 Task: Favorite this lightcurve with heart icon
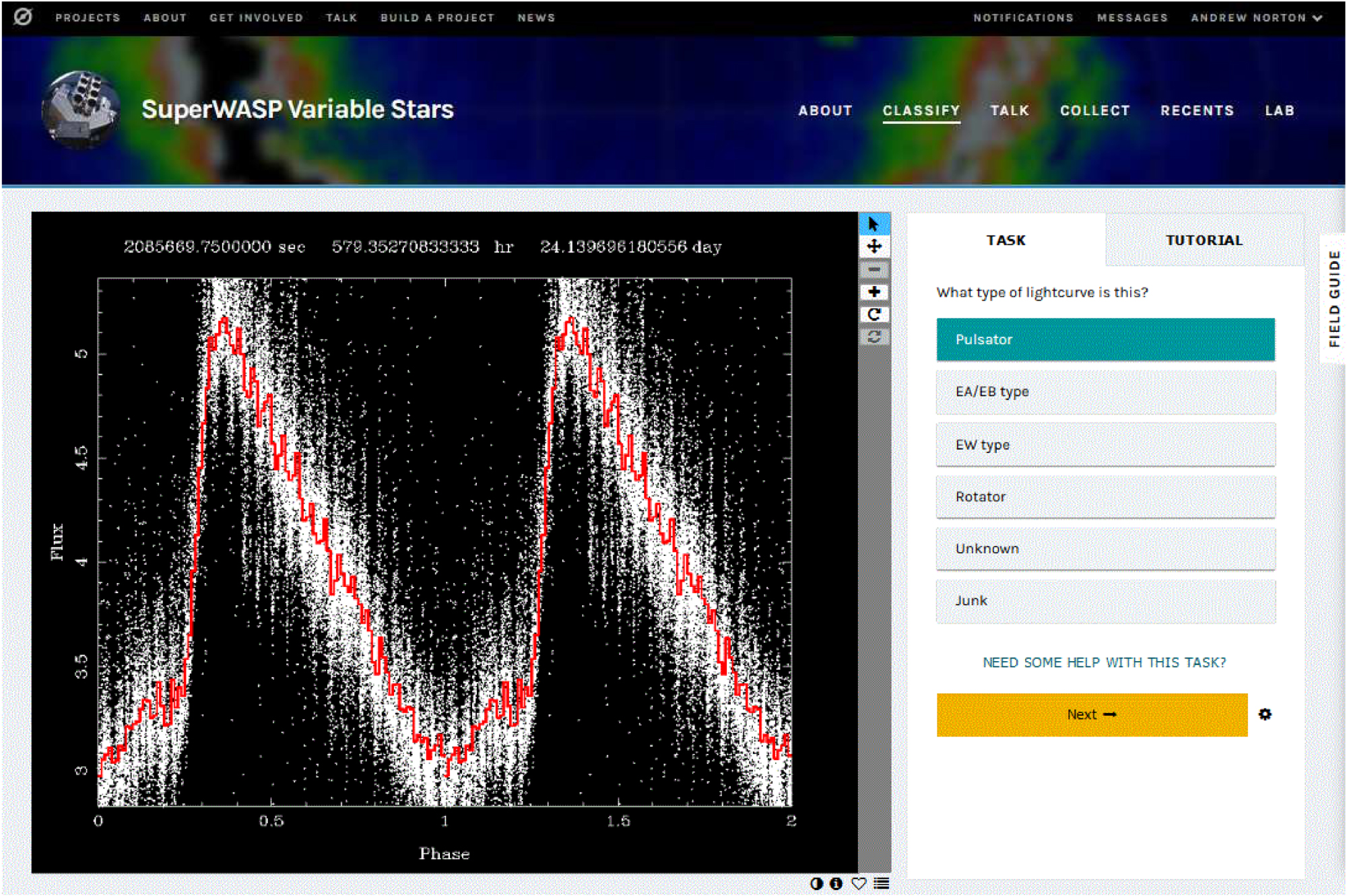[859, 883]
